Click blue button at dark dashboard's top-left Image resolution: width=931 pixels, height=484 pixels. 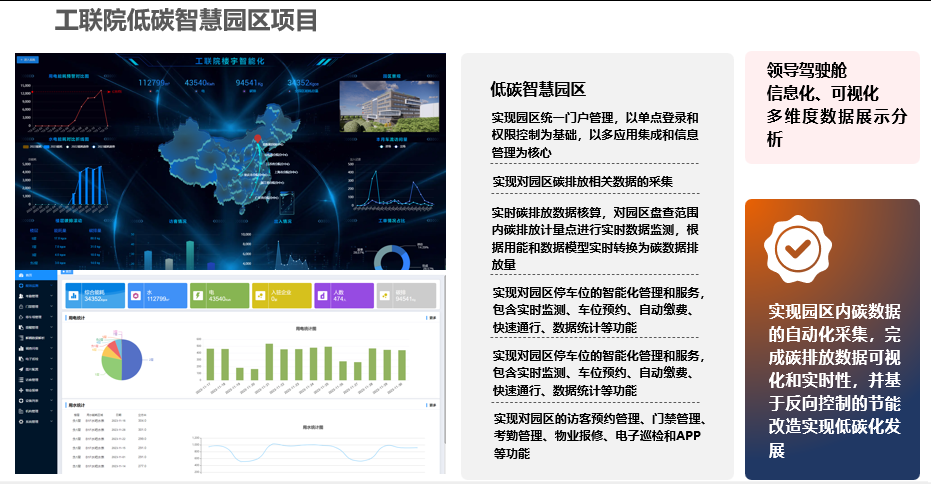[x=27, y=59]
